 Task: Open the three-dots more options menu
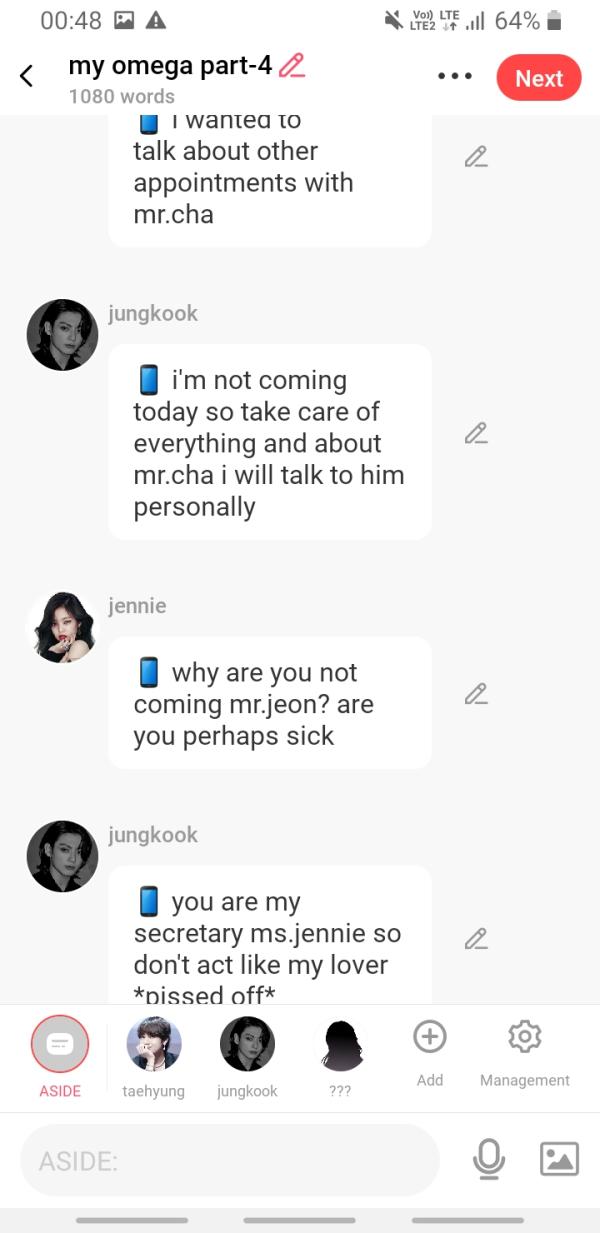point(455,76)
